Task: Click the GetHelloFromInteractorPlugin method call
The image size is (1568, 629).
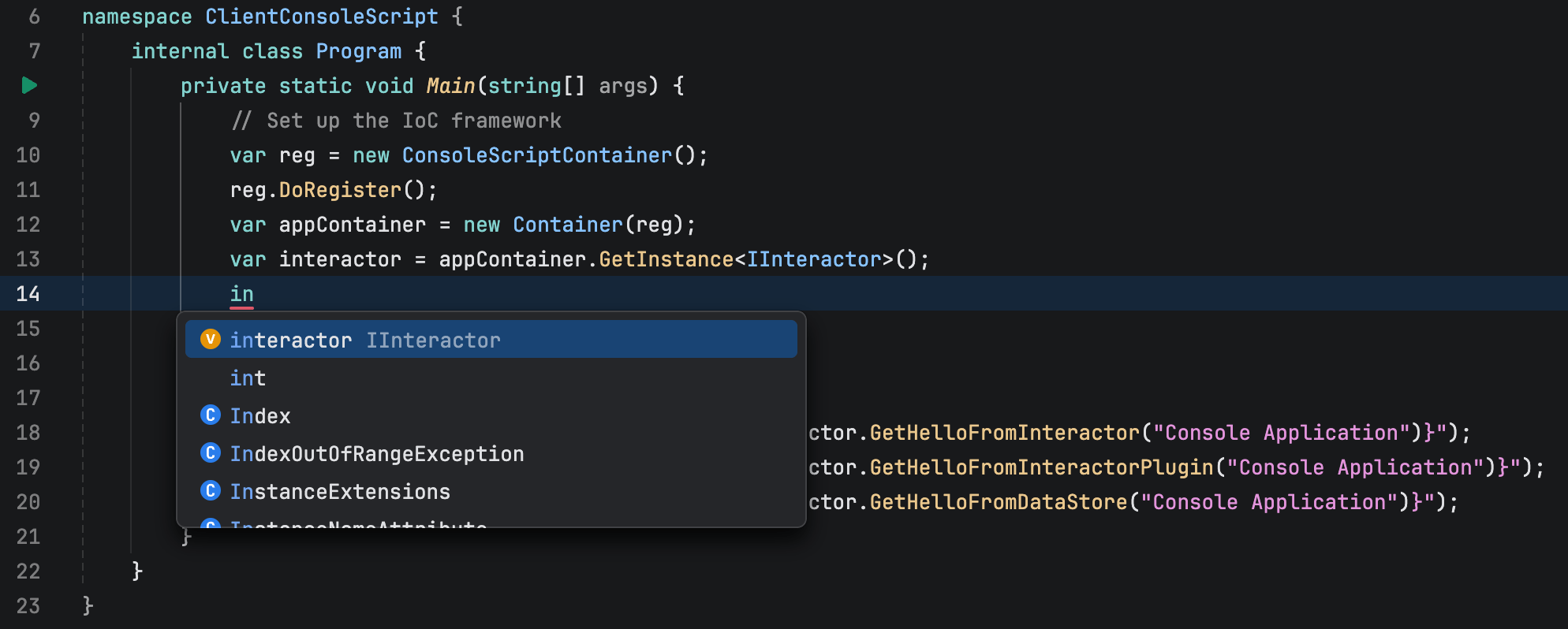Action: coord(1041,467)
